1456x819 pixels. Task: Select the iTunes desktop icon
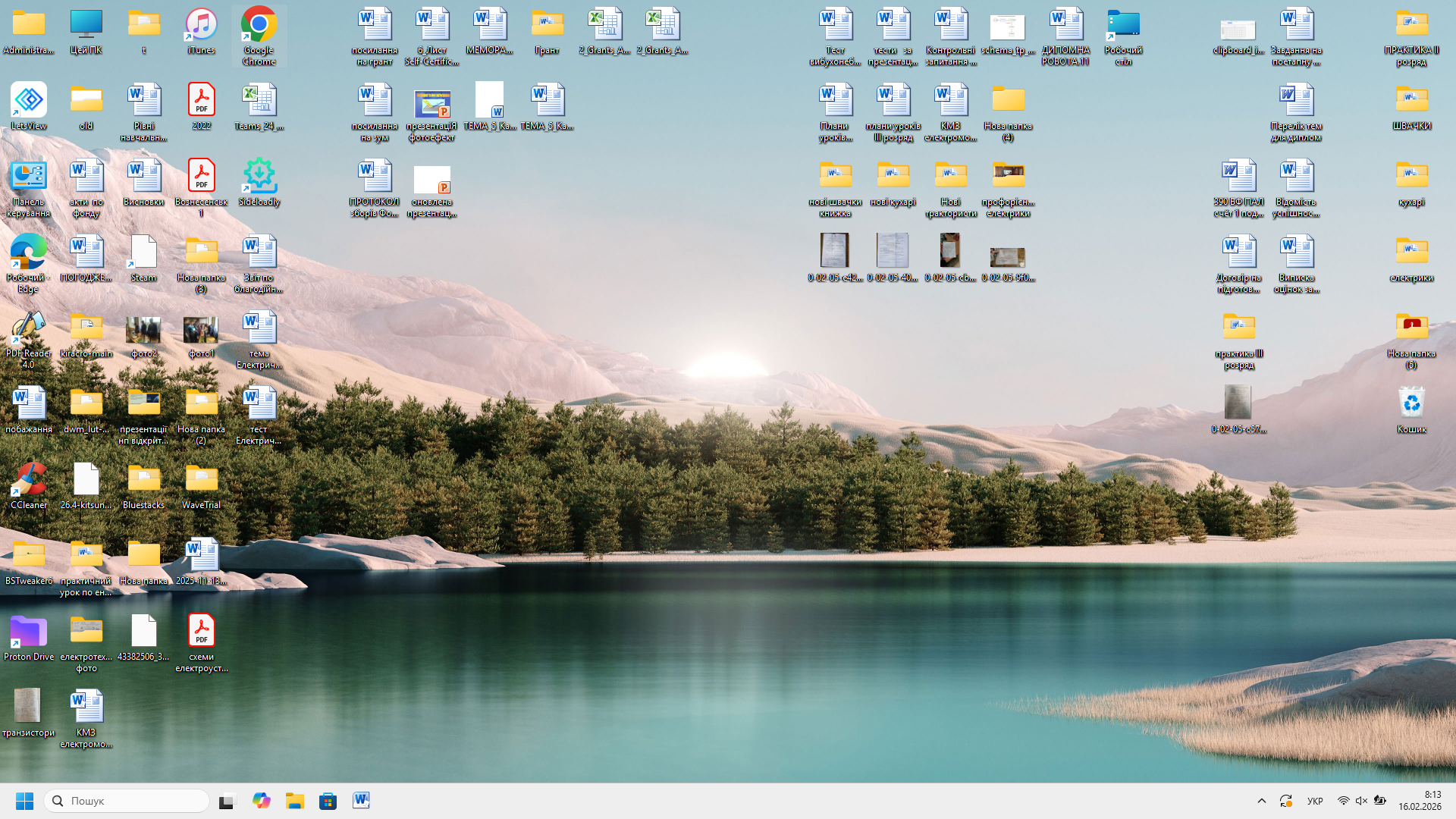(201, 26)
